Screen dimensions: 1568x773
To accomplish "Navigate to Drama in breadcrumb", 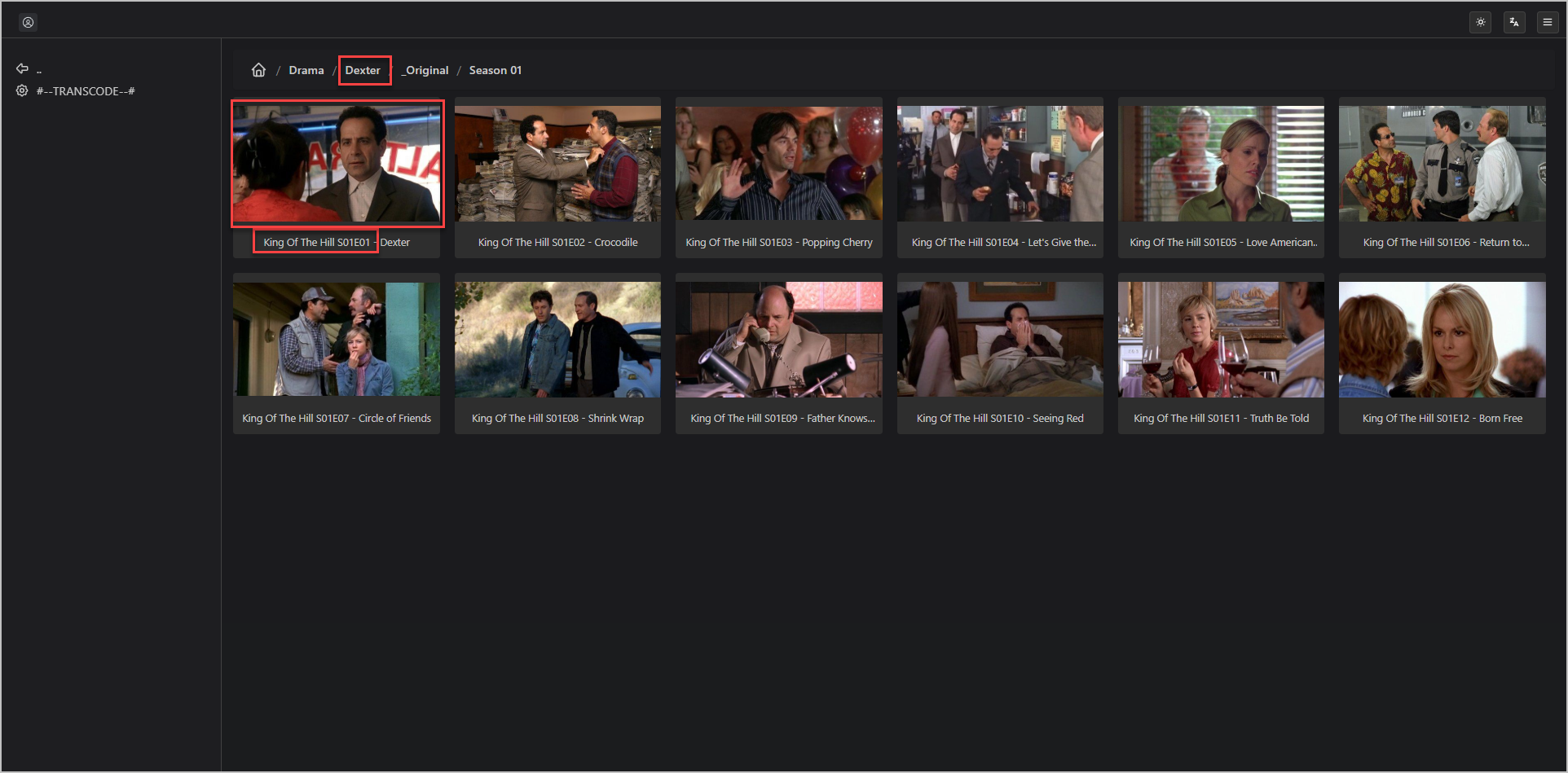I will click(x=306, y=70).
